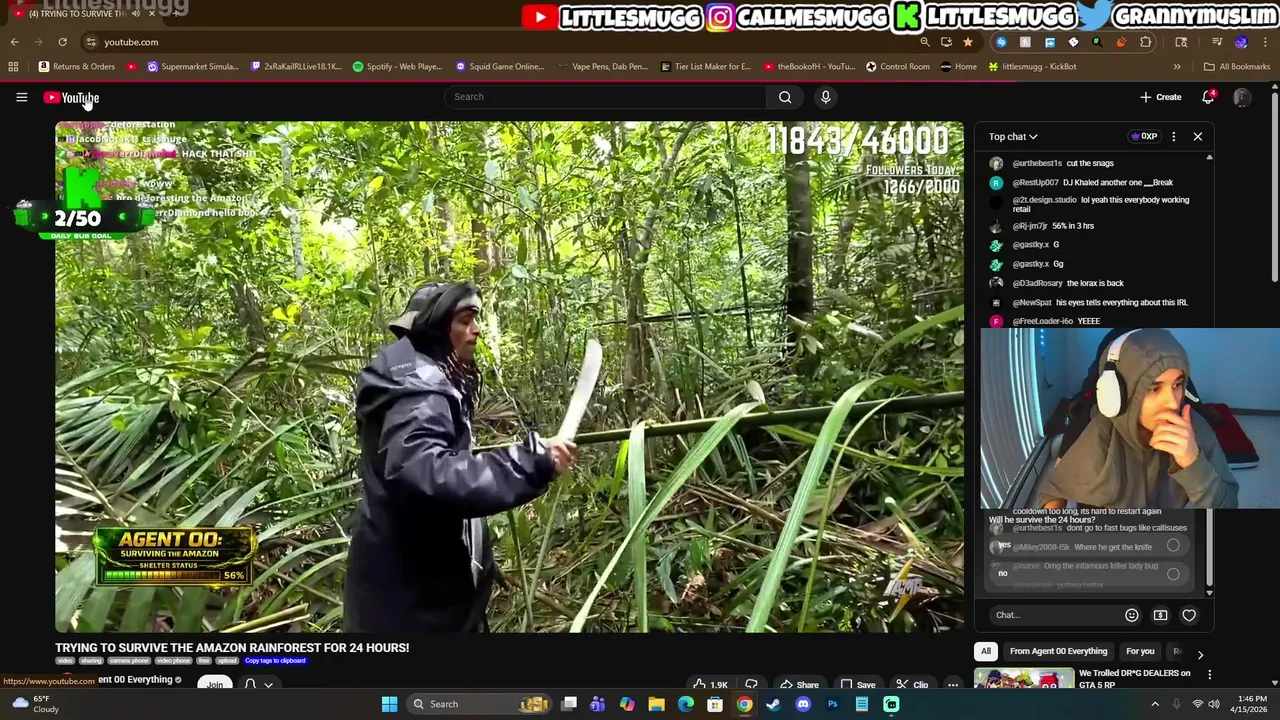The image size is (1280, 720).
Task: Close the live chat panel
Action: coord(1197,136)
